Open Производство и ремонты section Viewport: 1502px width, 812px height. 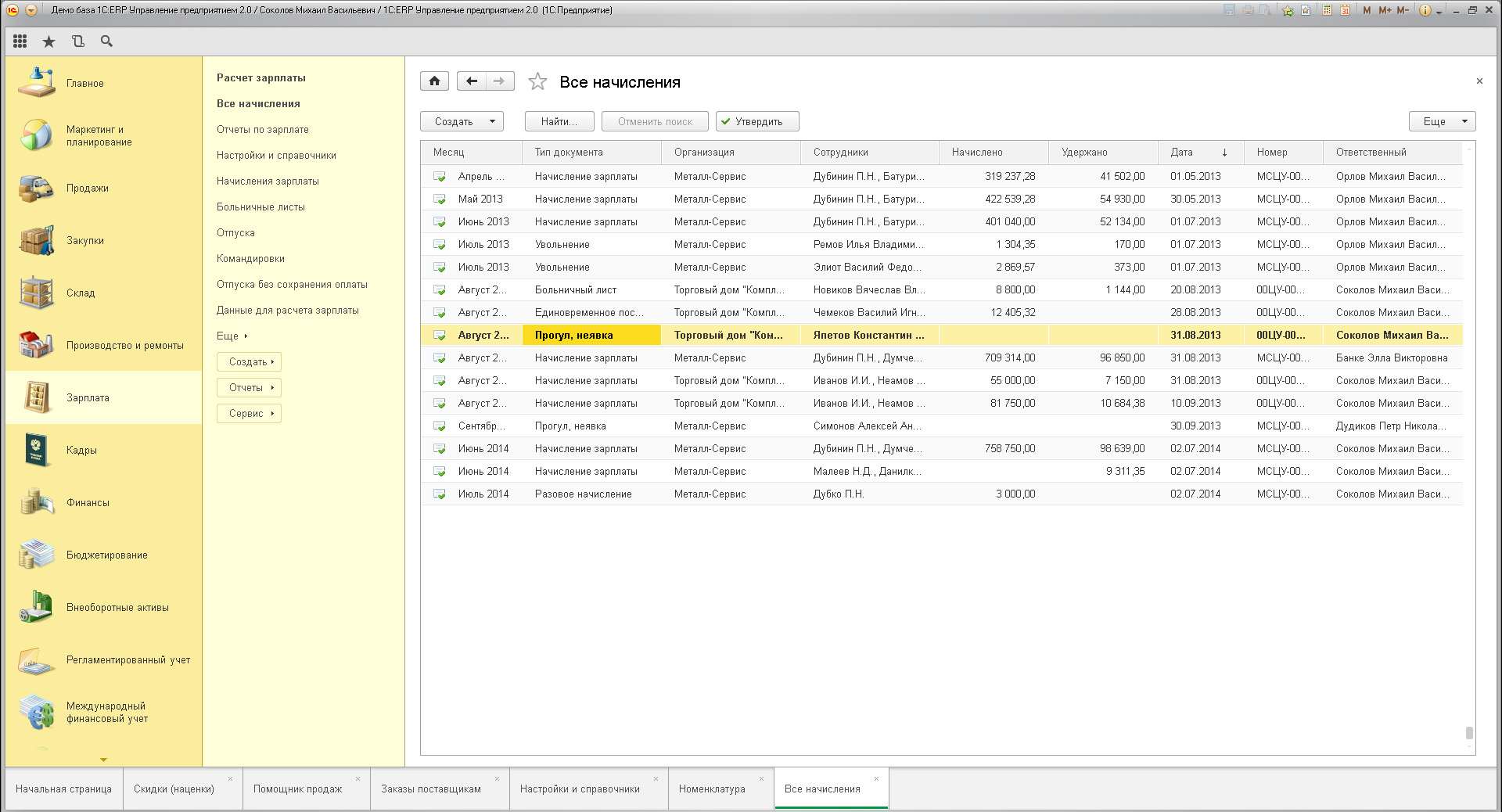tap(103, 345)
